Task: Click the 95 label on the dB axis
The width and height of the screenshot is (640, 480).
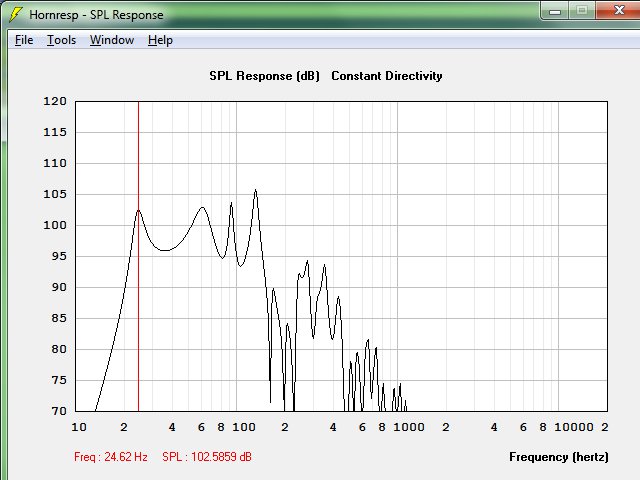Action: (x=59, y=256)
